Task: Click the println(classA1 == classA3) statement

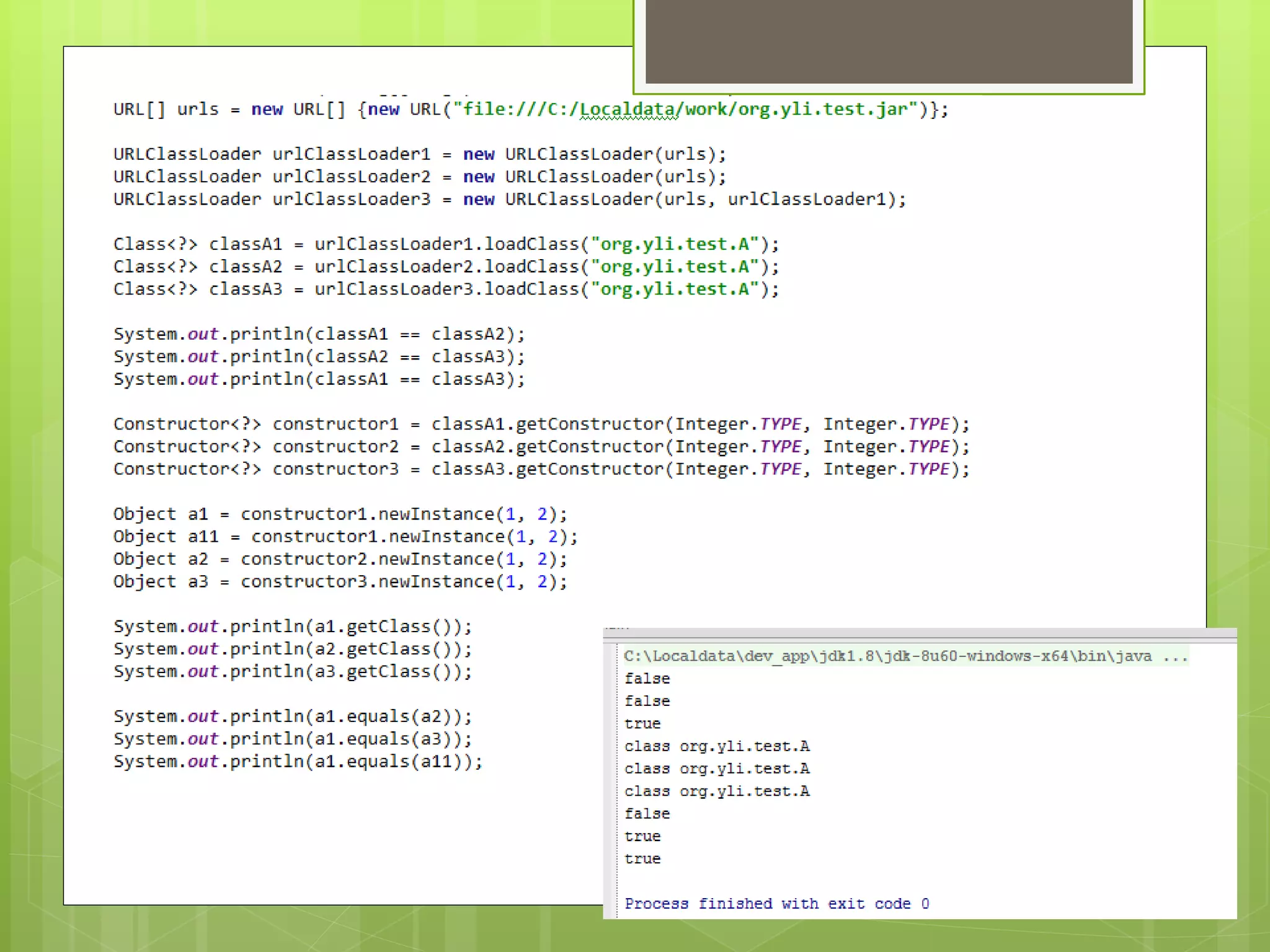Action: (x=319, y=379)
